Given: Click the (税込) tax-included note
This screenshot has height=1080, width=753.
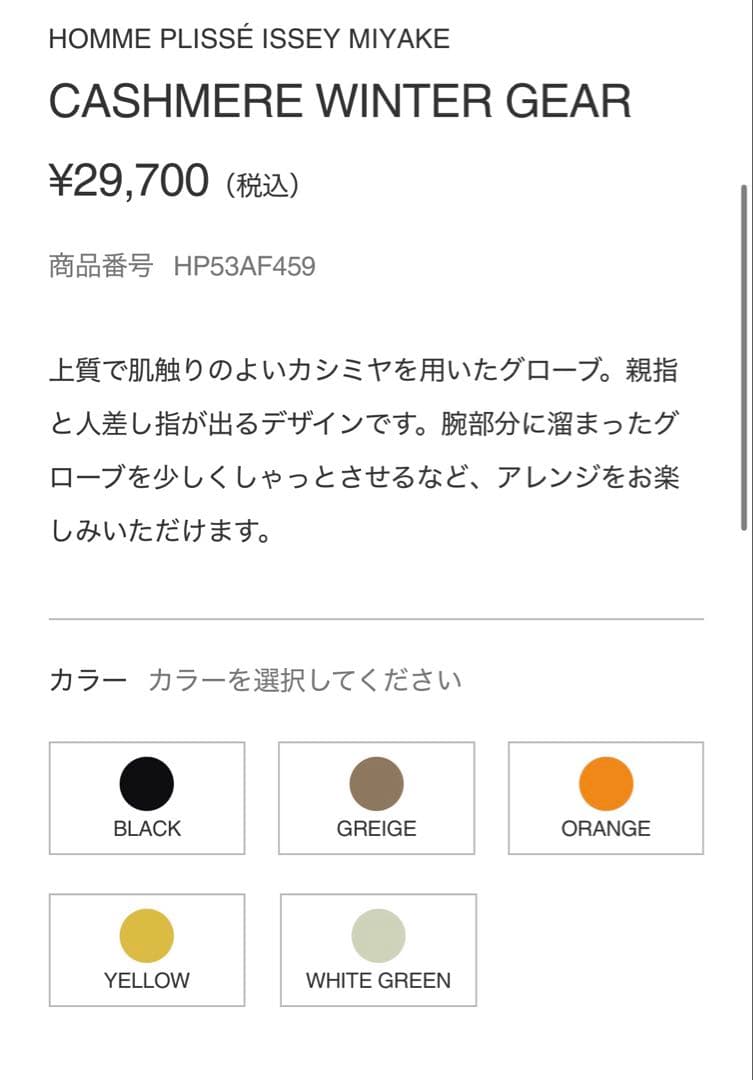Looking at the screenshot, I should 262,186.
